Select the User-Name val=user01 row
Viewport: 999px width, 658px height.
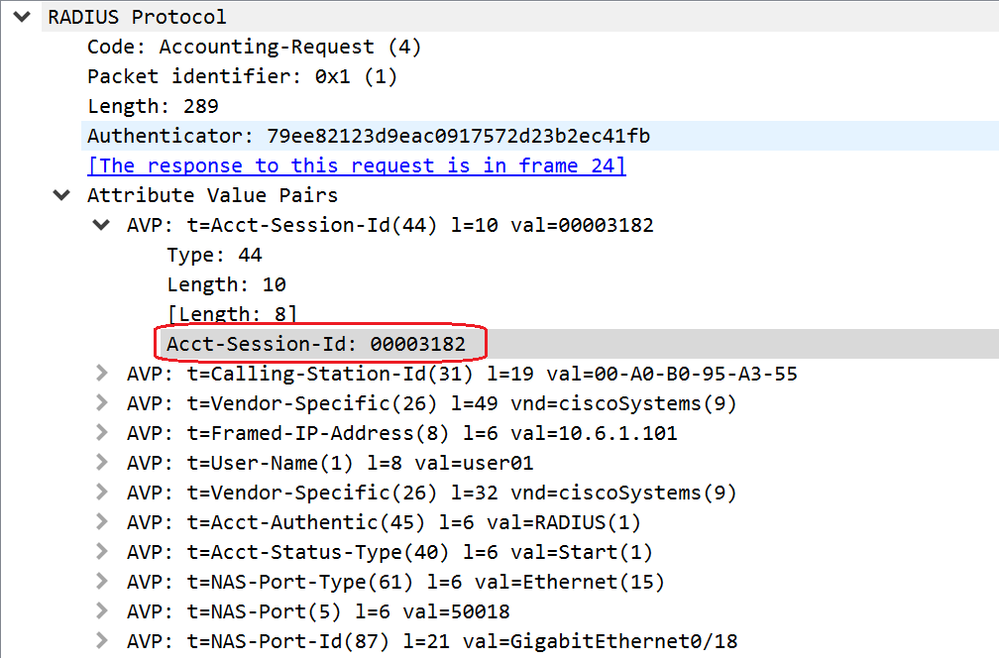(x=330, y=463)
